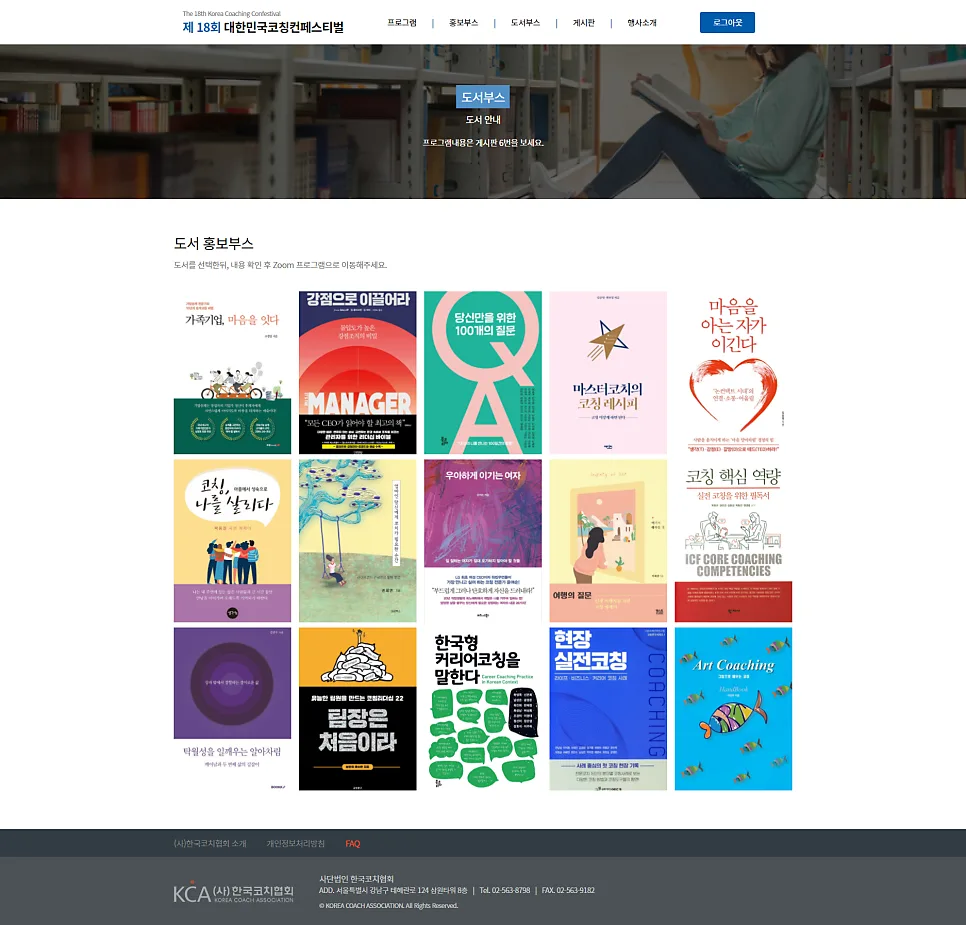
Task: Open the 한국형 커리어코칭을 말한다 book
Action: click(x=483, y=709)
